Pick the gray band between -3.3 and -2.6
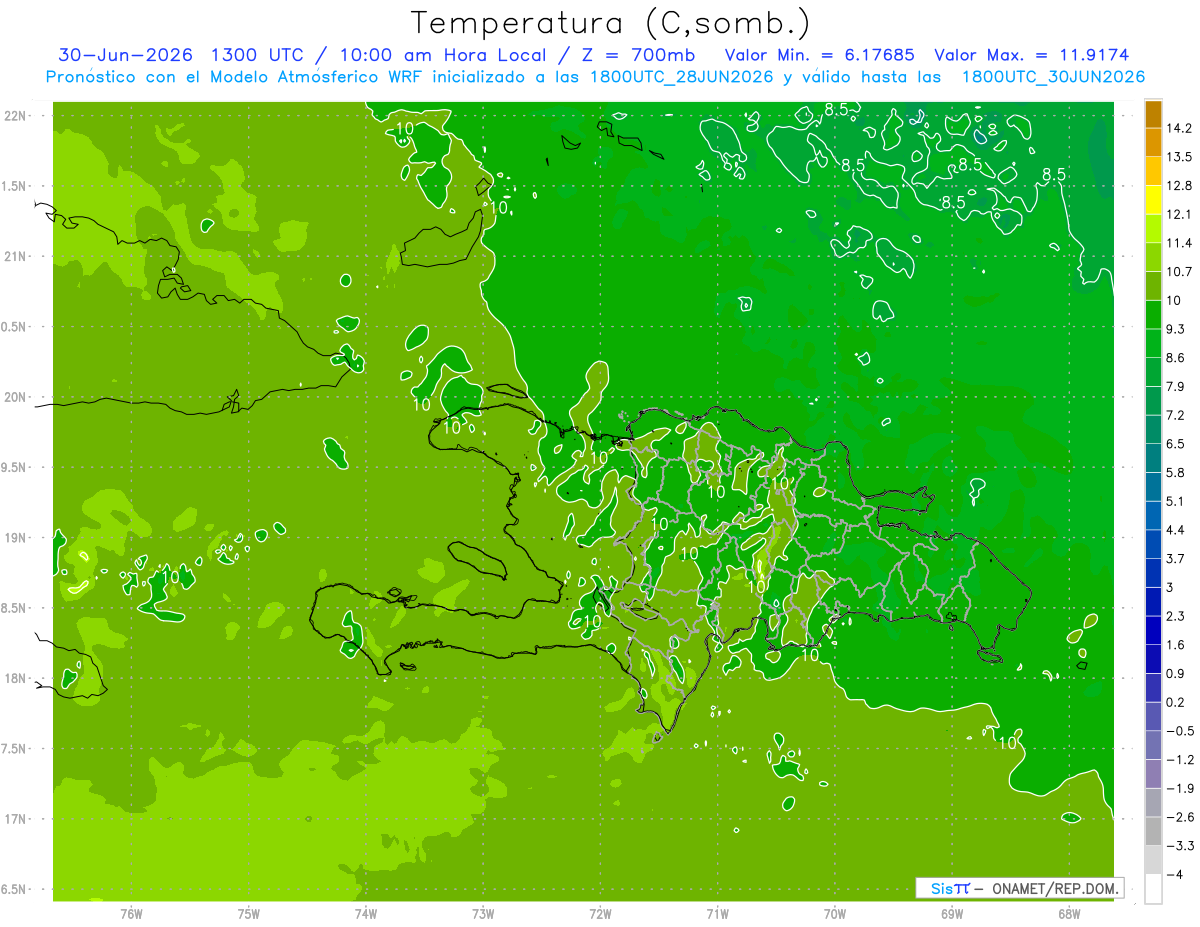Screen dimensions: 1200x927 [x=1153, y=831]
